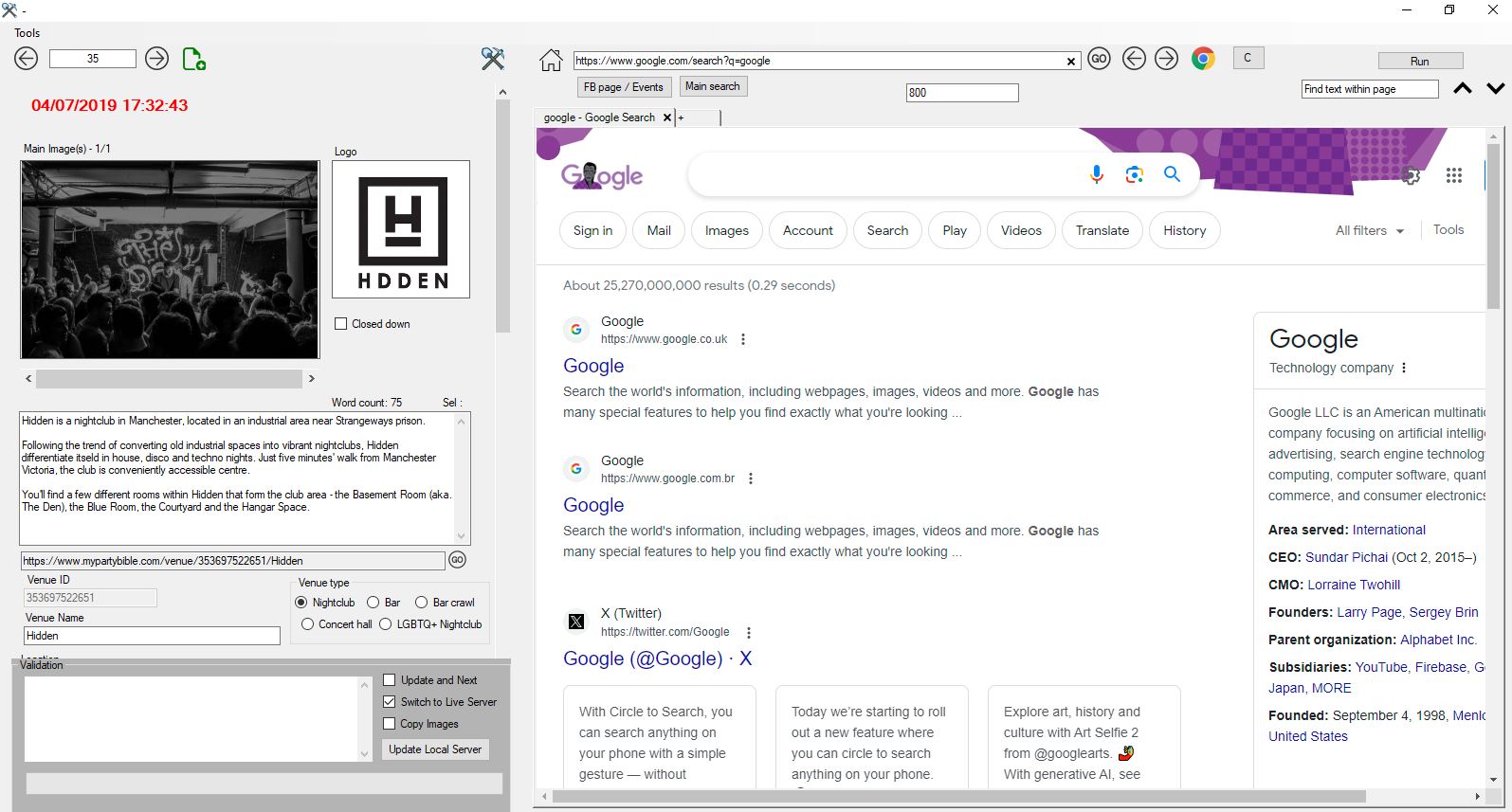Open Google Lens image search icon
1512x812 pixels.
(1135, 174)
